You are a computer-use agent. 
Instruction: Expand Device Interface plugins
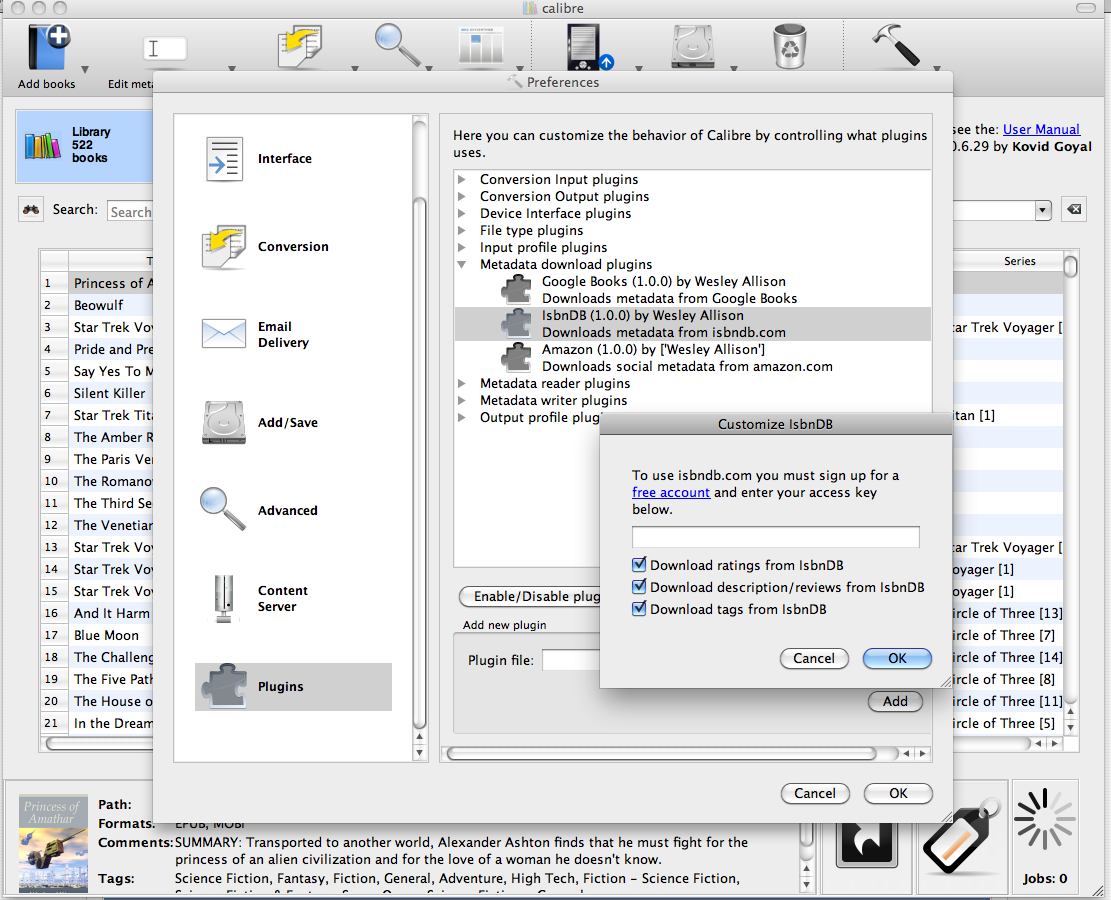462,213
